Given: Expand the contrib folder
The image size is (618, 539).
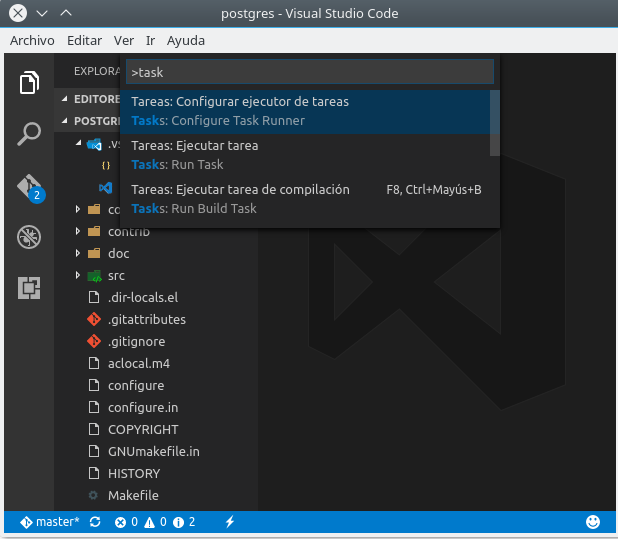Looking at the screenshot, I should point(128,231).
